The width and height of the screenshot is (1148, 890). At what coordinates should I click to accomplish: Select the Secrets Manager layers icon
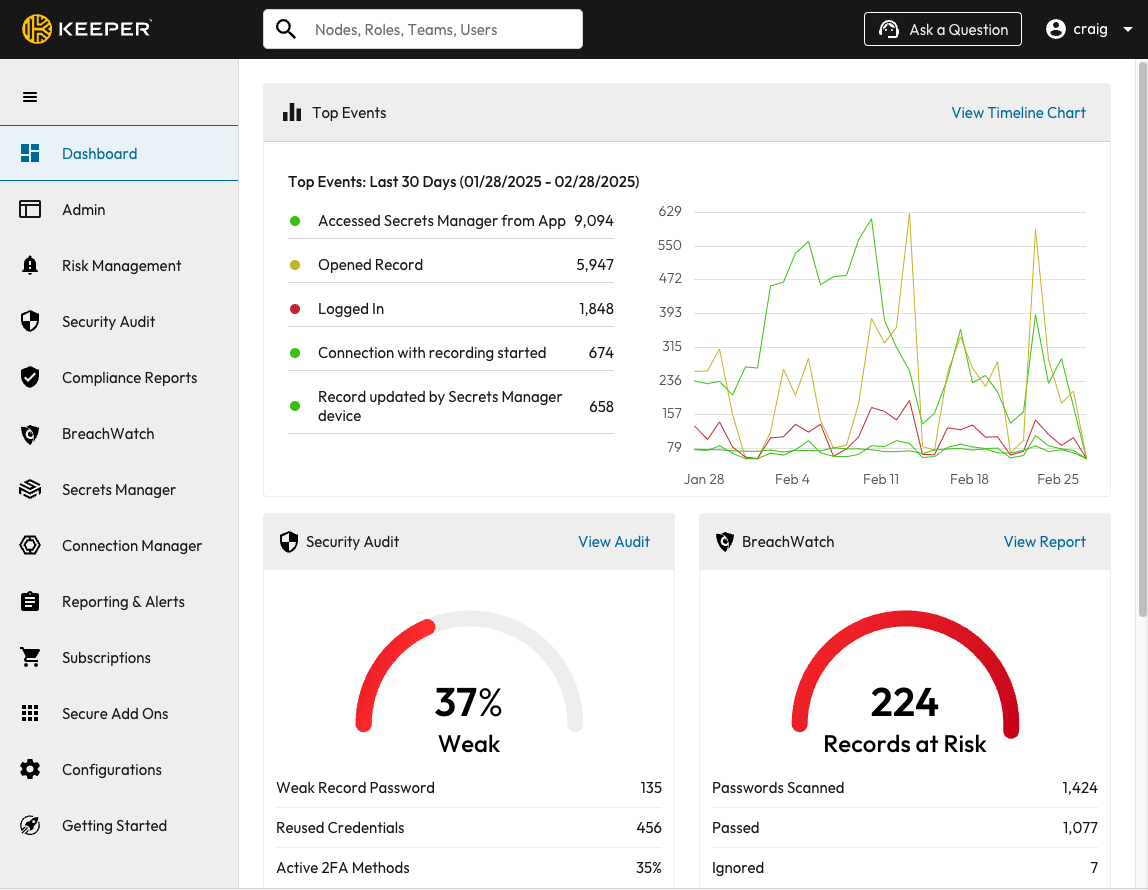(30, 490)
